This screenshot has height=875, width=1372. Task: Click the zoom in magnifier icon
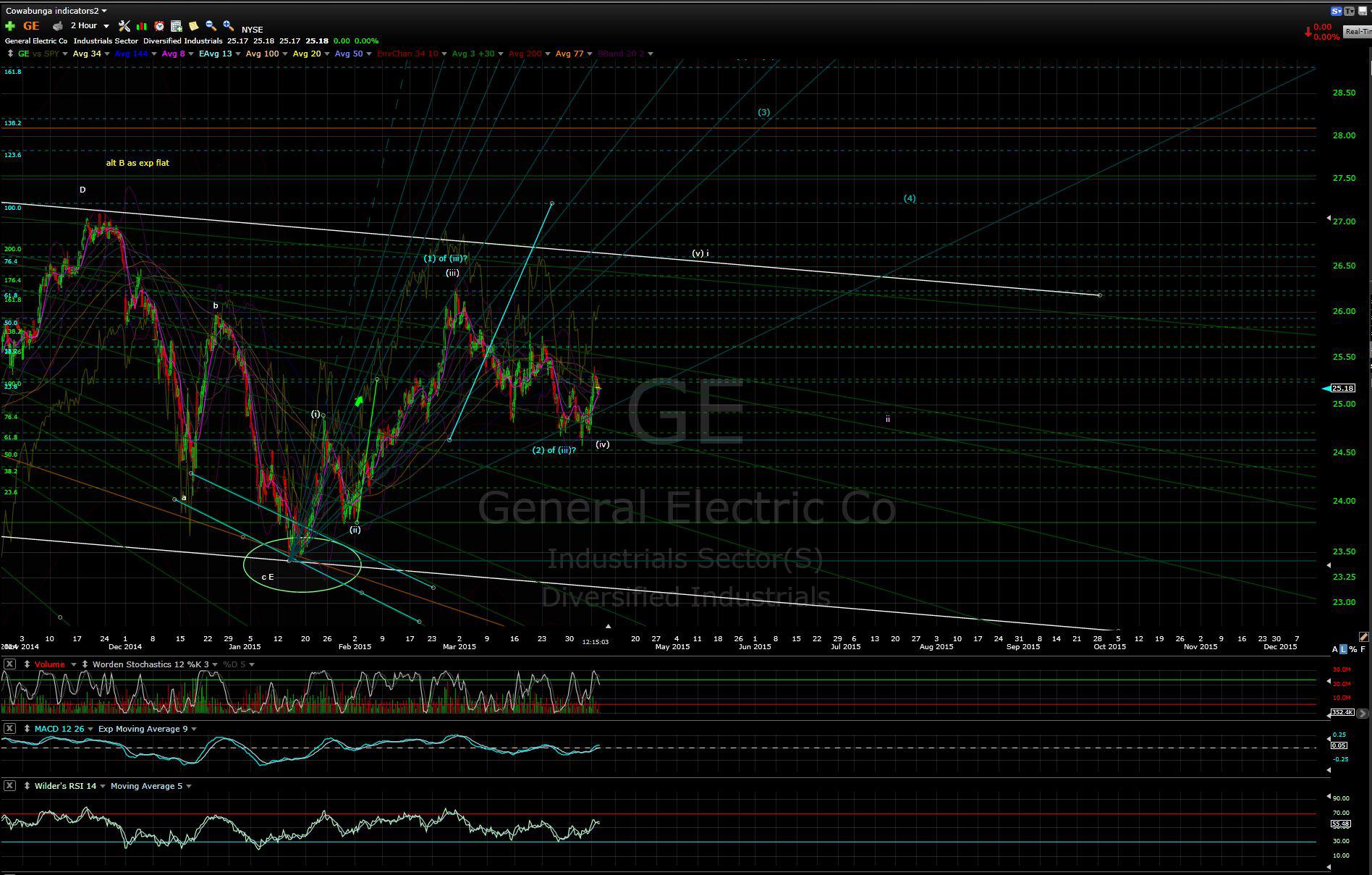(228, 26)
